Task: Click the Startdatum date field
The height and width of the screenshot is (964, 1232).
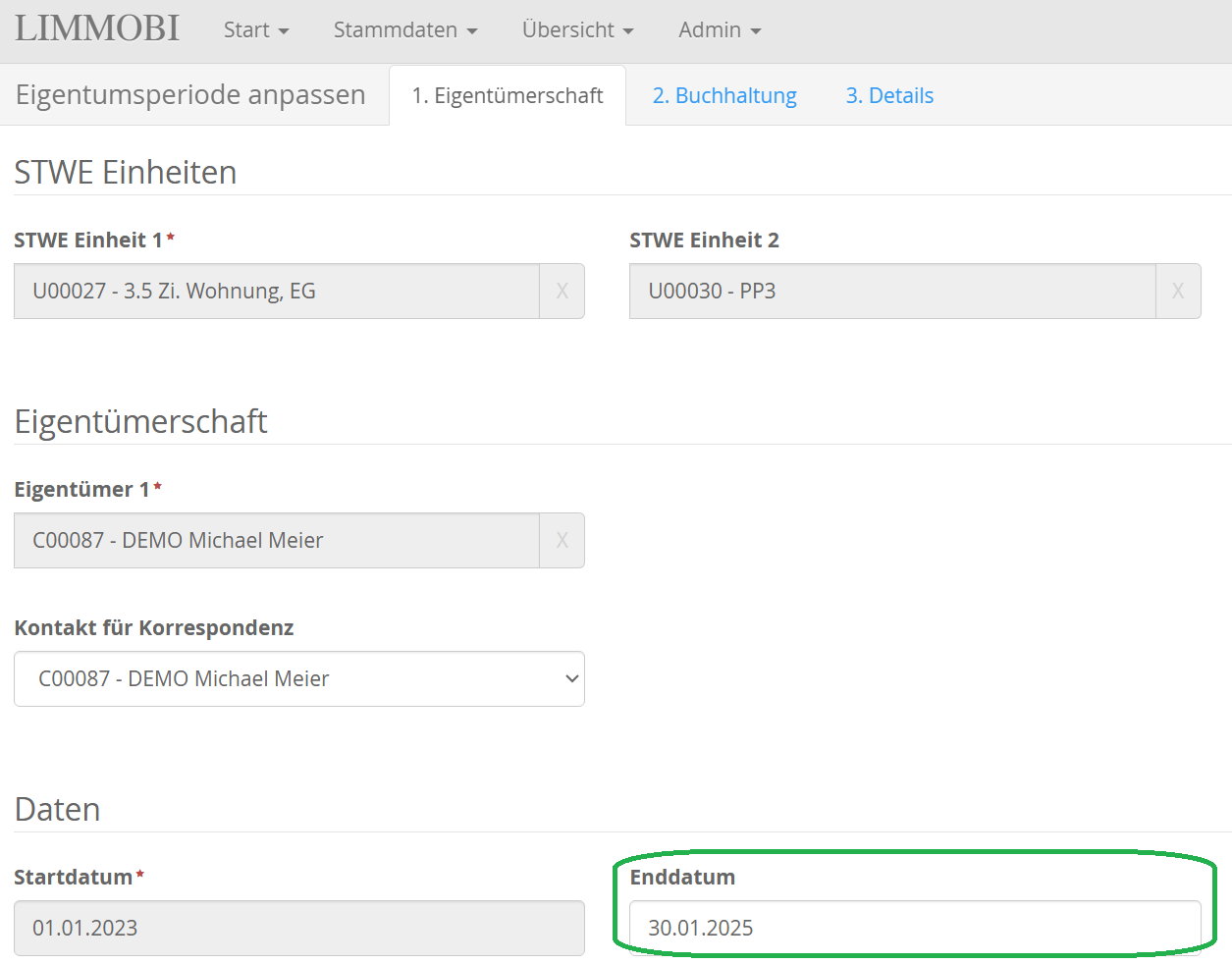Action: click(298, 929)
